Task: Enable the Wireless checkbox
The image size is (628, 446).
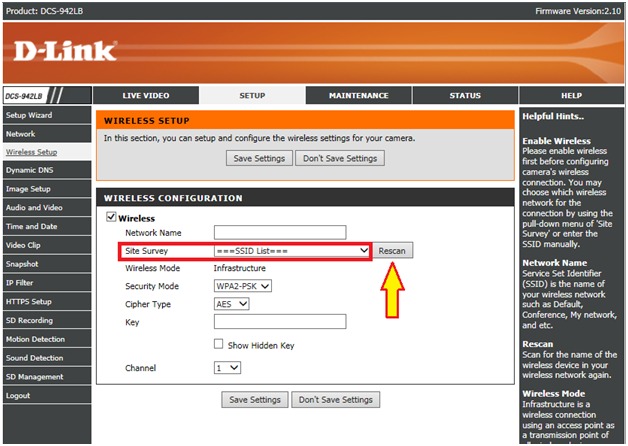Action: tap(111, 217)
